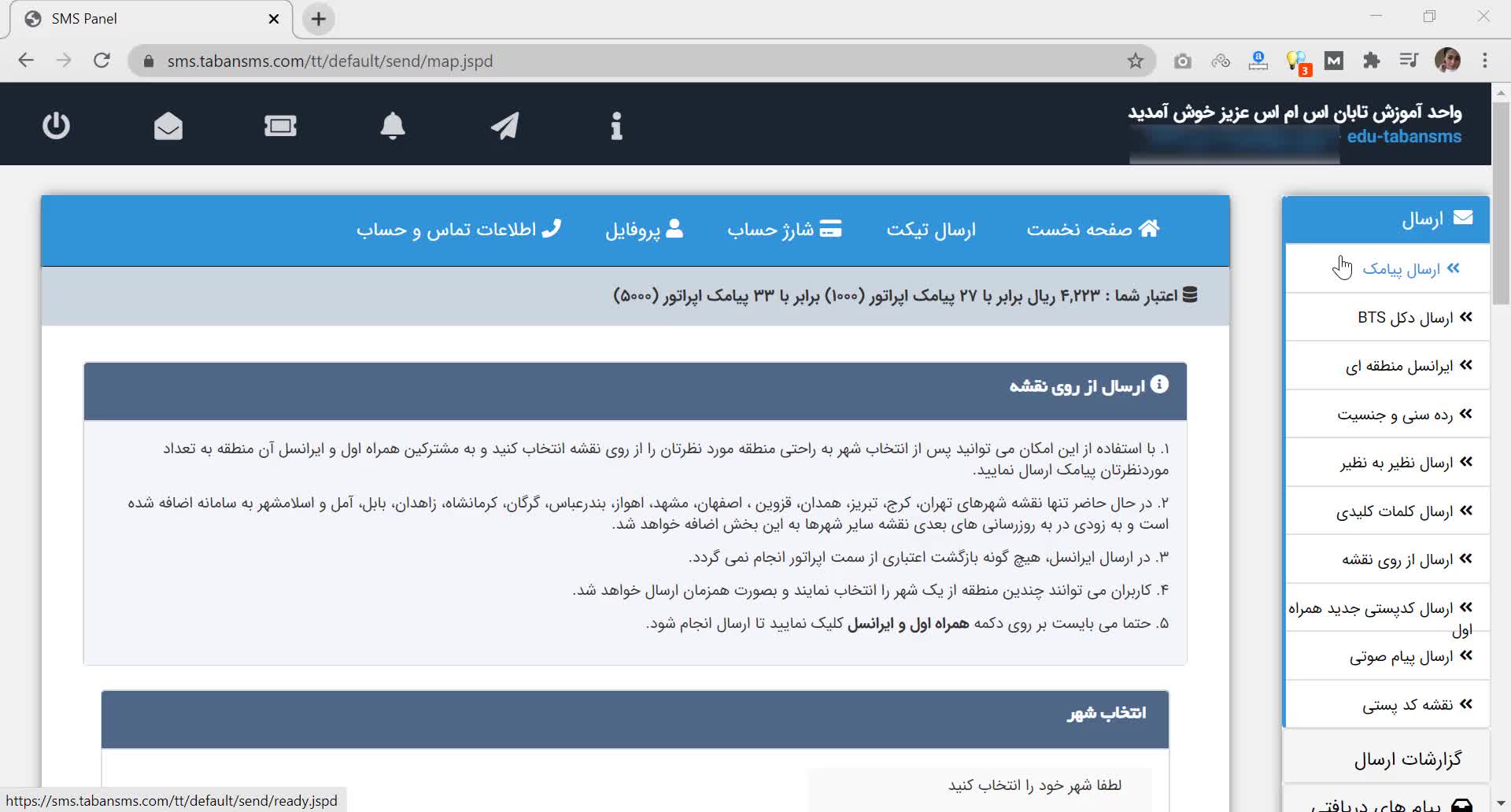Open notifications bell icon
Viewport: 1511px width, 812px height.
(393, 126)
